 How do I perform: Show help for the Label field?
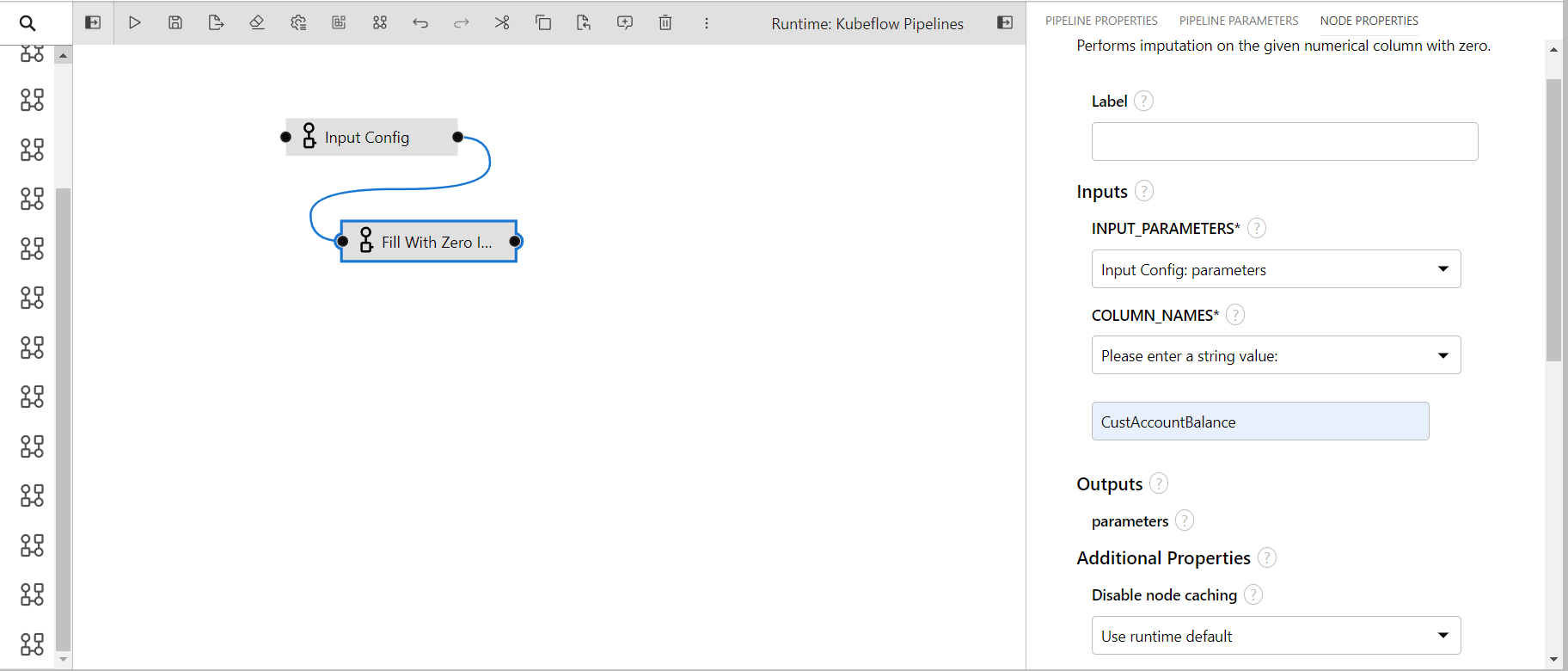coord(1143,101)
